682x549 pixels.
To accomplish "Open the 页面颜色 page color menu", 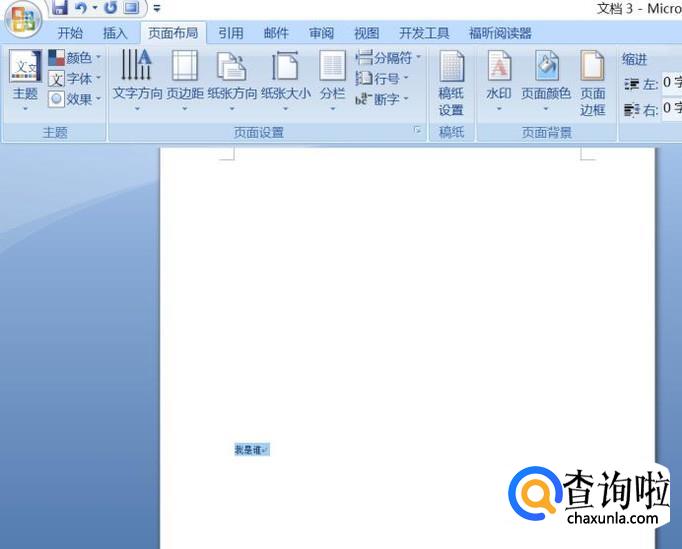I will [x=545, y=80].
